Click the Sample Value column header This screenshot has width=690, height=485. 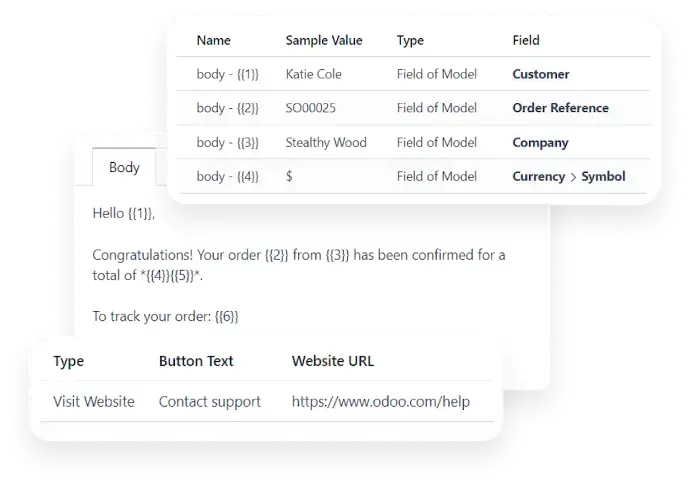[324, 41]
